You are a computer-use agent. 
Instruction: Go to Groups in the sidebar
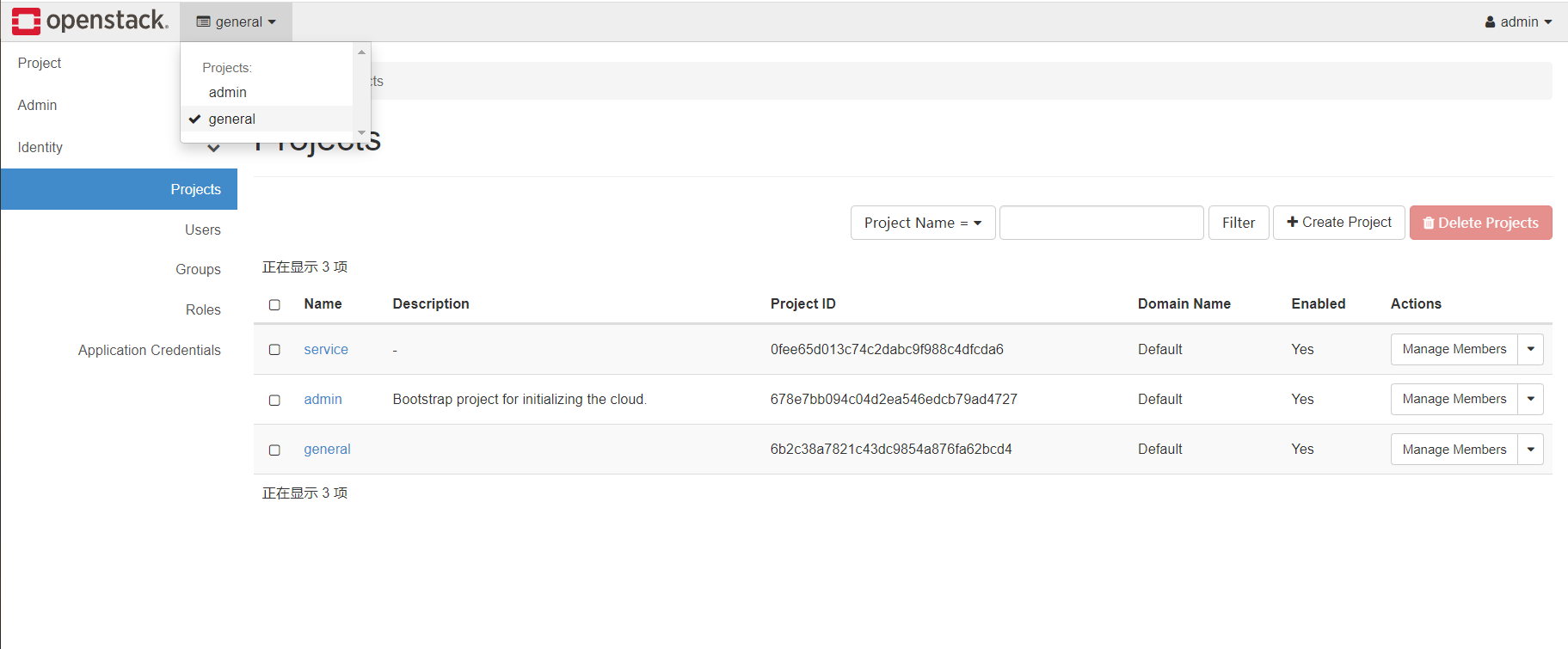pos(198,269)
